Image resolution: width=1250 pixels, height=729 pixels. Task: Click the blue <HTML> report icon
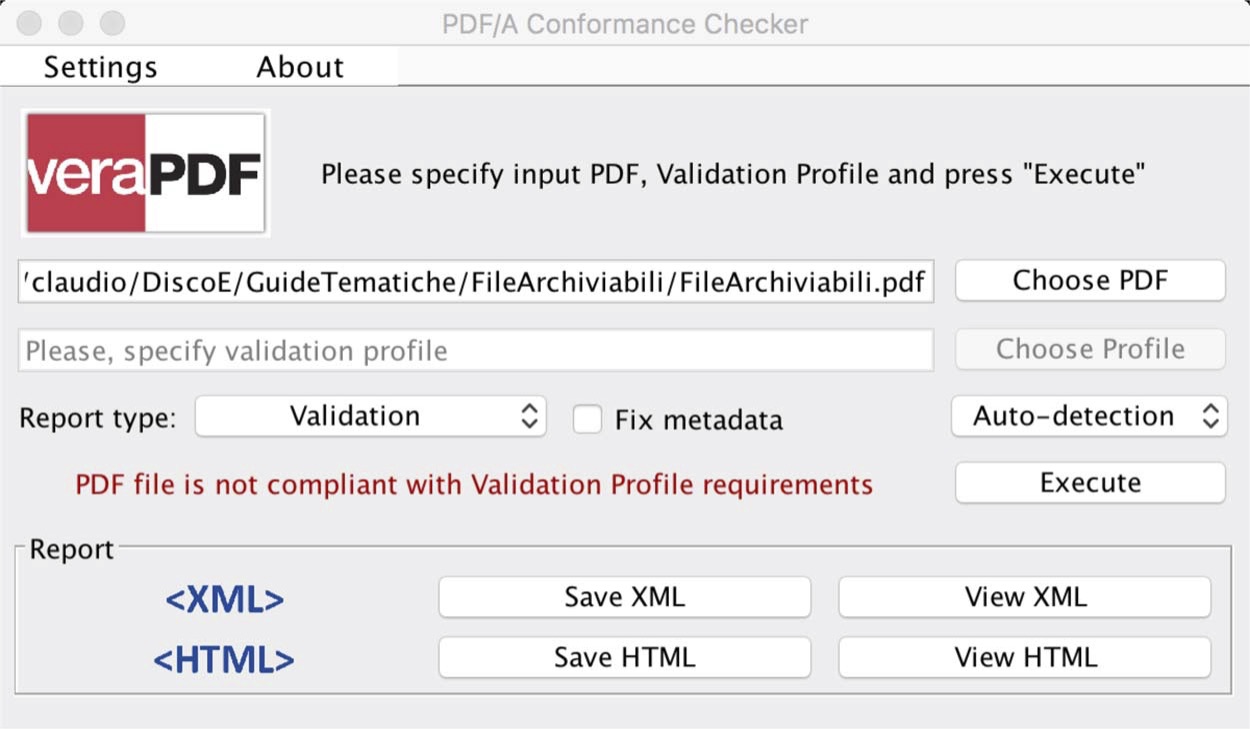(x=224, y=659)
